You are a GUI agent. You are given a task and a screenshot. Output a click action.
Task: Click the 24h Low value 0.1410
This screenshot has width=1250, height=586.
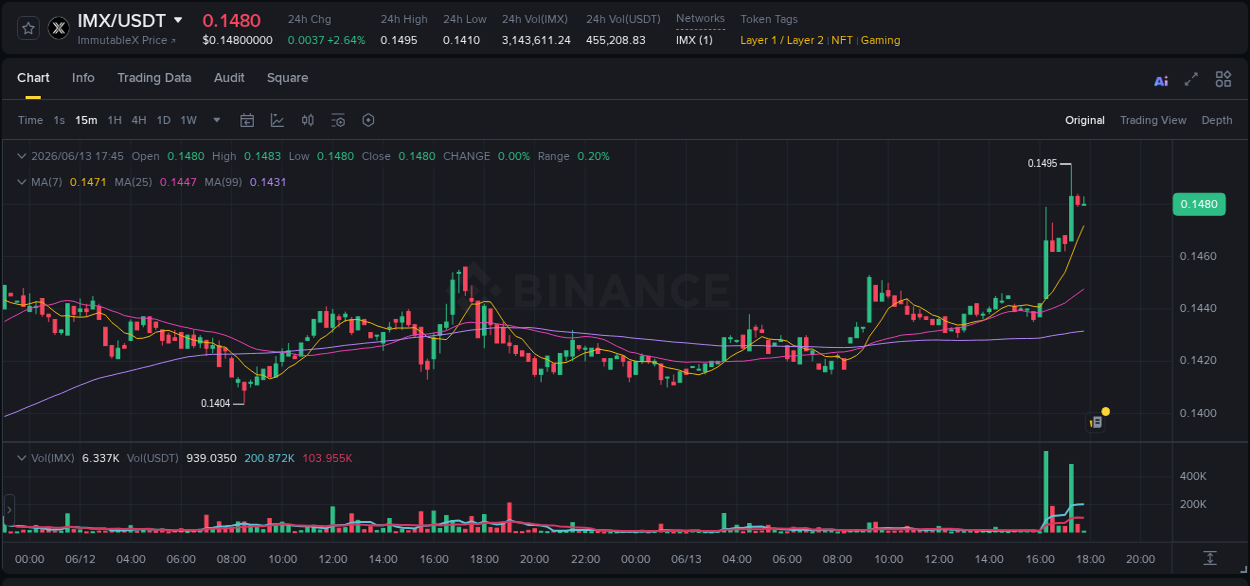(461, 40)
